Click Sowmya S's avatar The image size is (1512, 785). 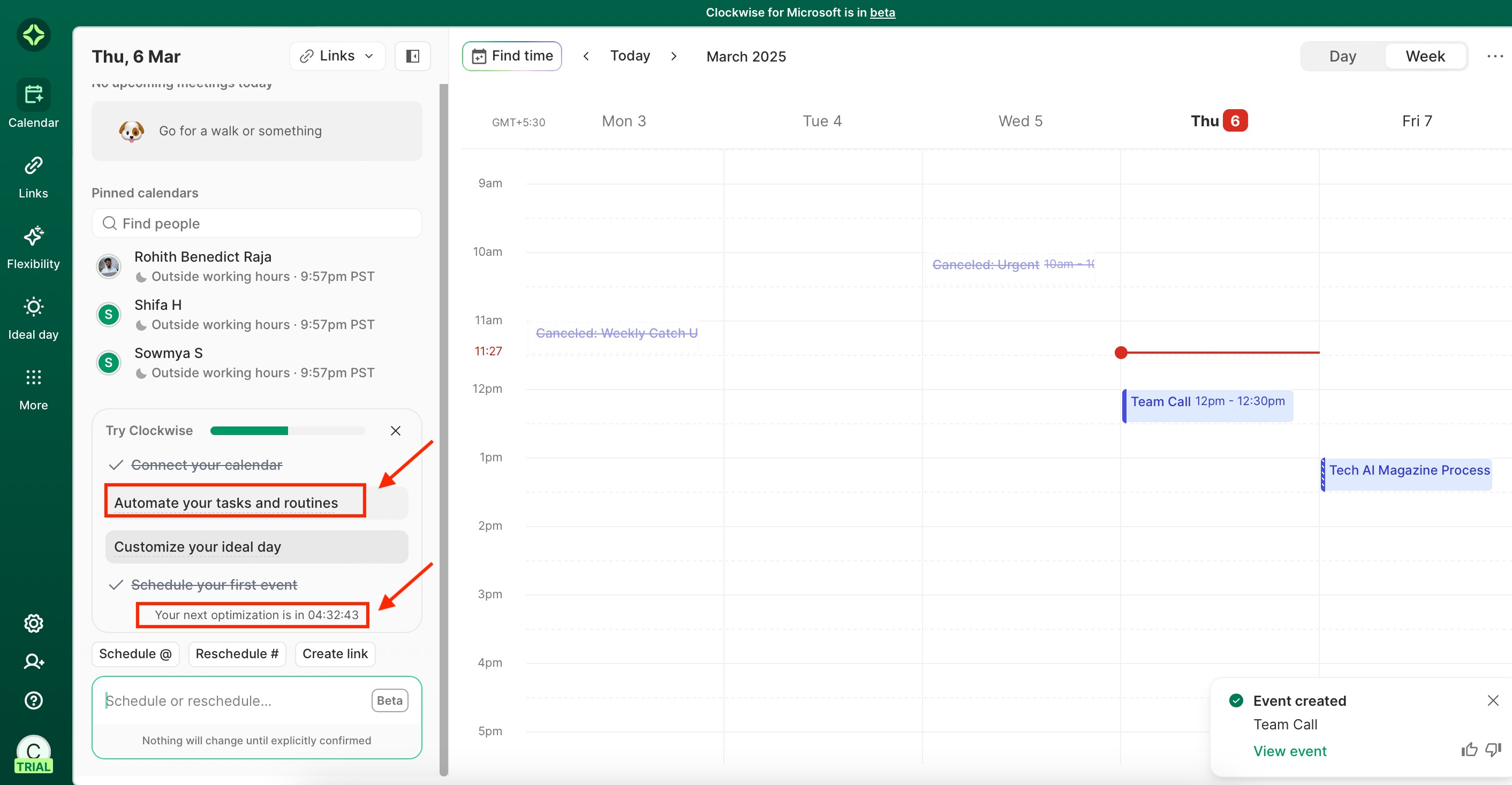coord(109,363)
